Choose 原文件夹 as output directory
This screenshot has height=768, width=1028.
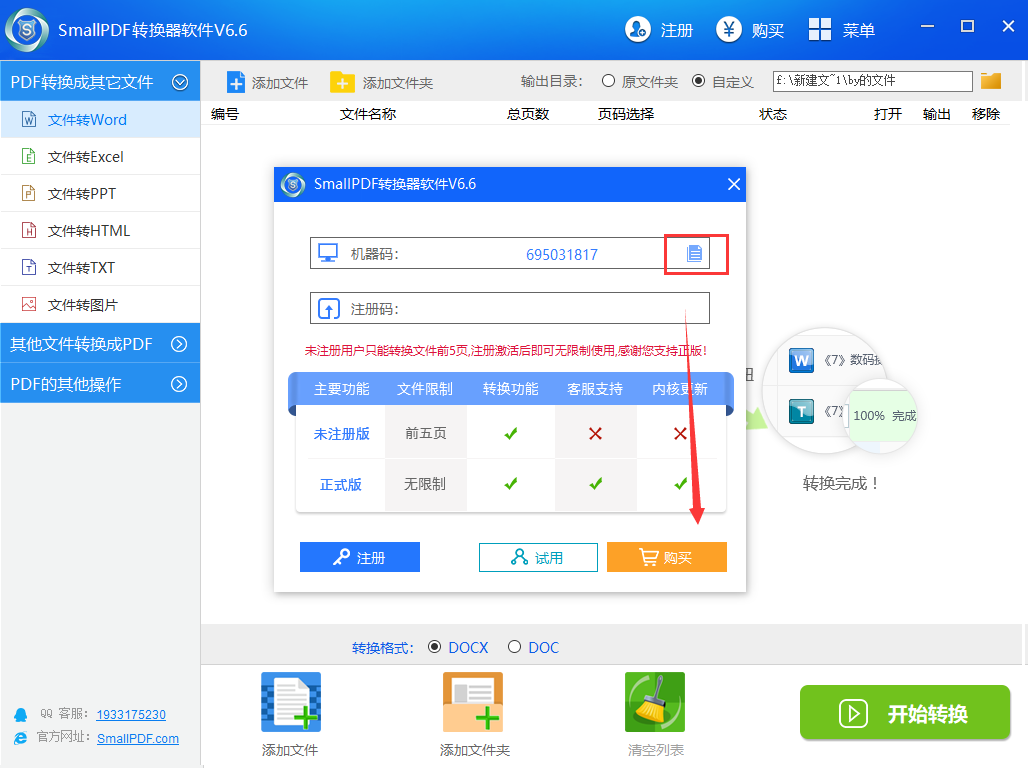click(608, 82)
